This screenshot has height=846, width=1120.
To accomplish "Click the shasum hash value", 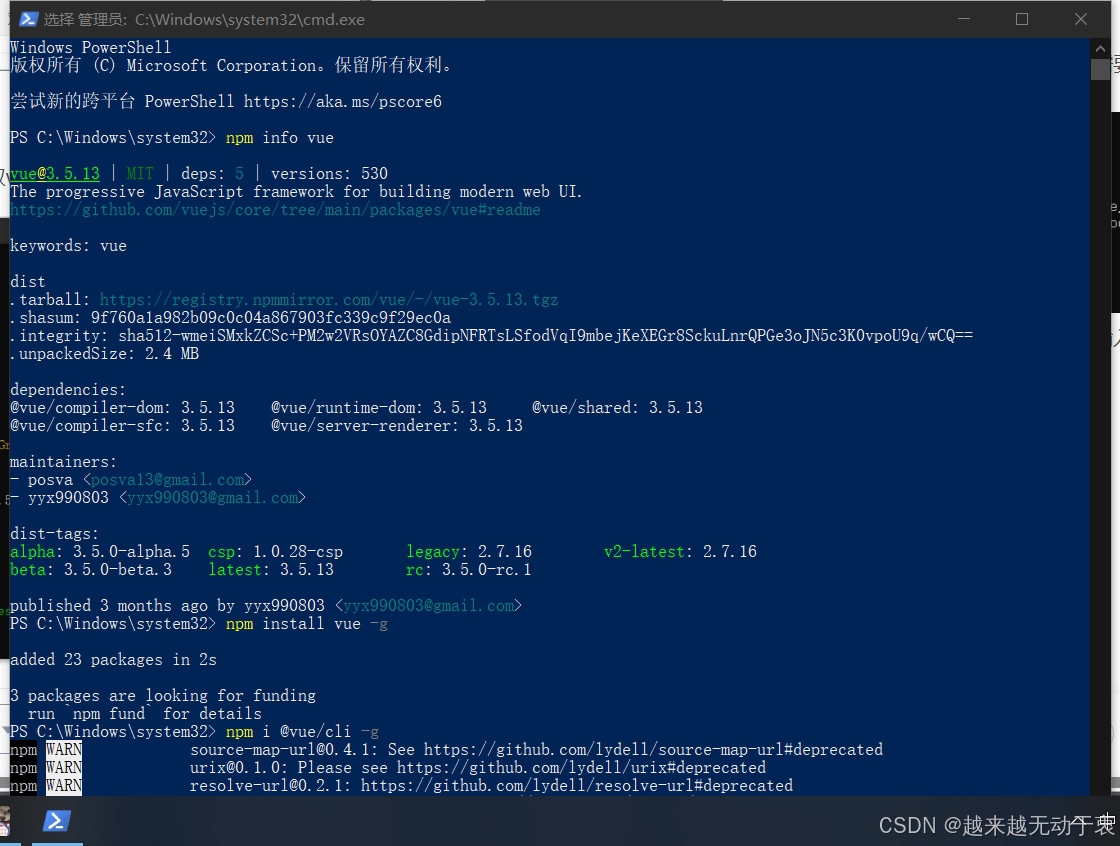I will point(271,317).
